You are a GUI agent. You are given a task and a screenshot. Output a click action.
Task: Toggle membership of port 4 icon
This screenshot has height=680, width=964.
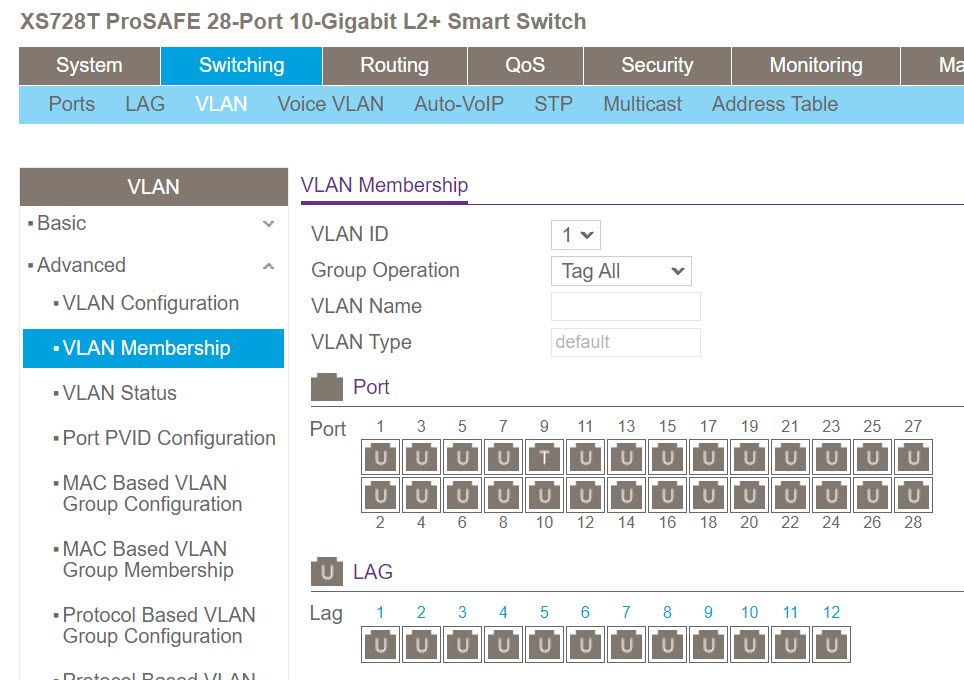click(x=421, y=495)
